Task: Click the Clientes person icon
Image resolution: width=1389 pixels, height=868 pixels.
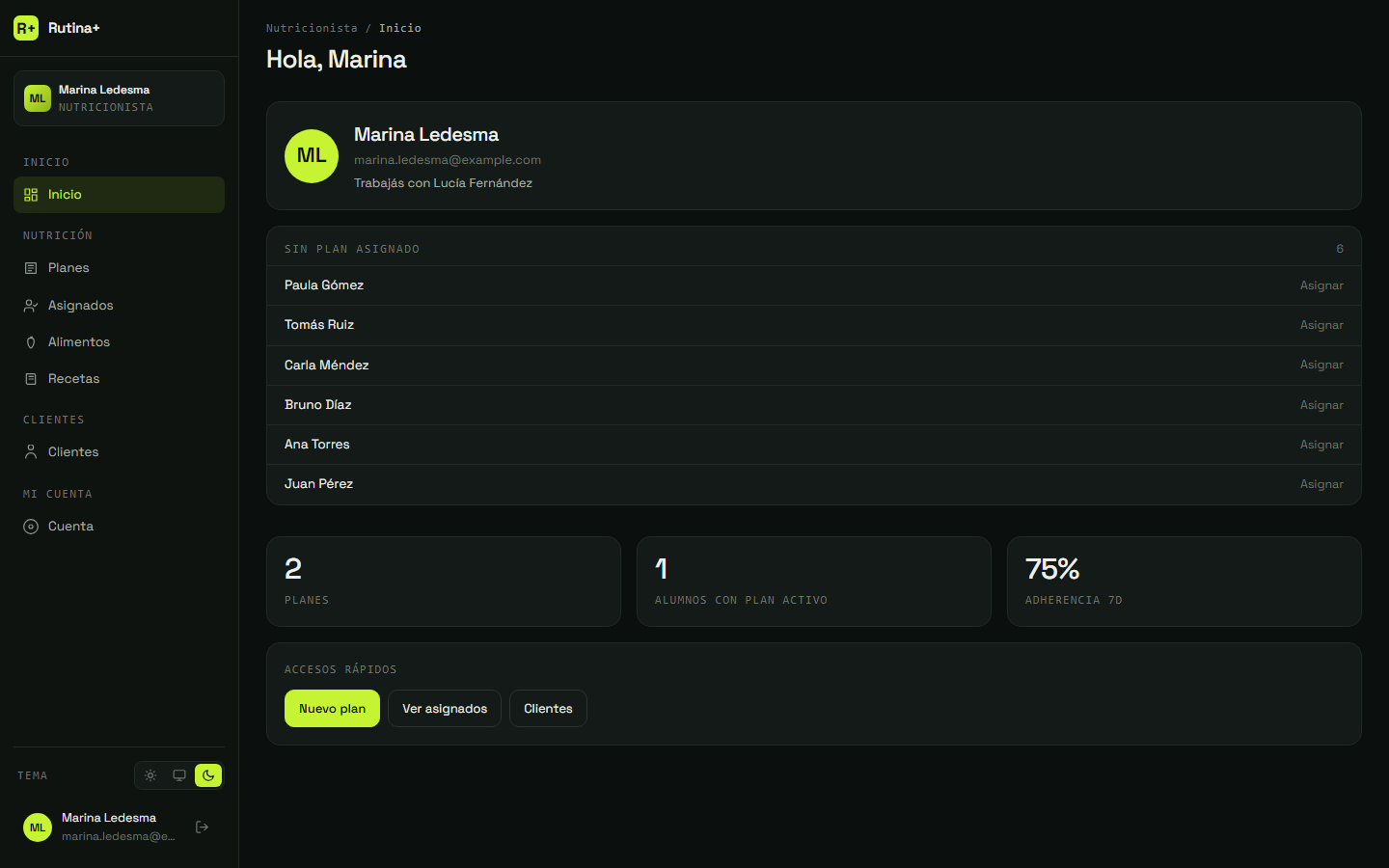Action: pyautogui.click(x=31, y=452)
